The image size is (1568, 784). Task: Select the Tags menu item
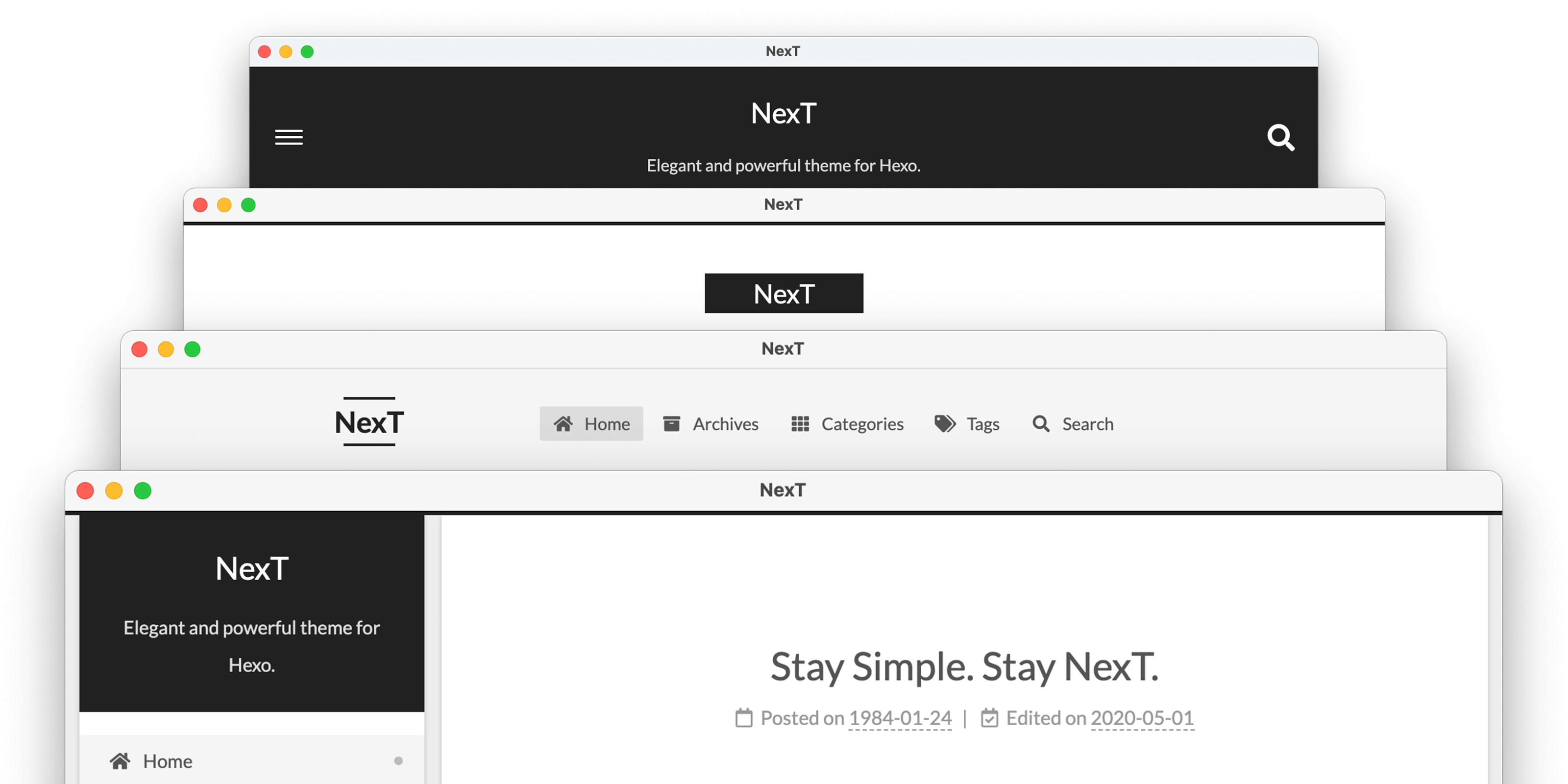coord(966,423)
